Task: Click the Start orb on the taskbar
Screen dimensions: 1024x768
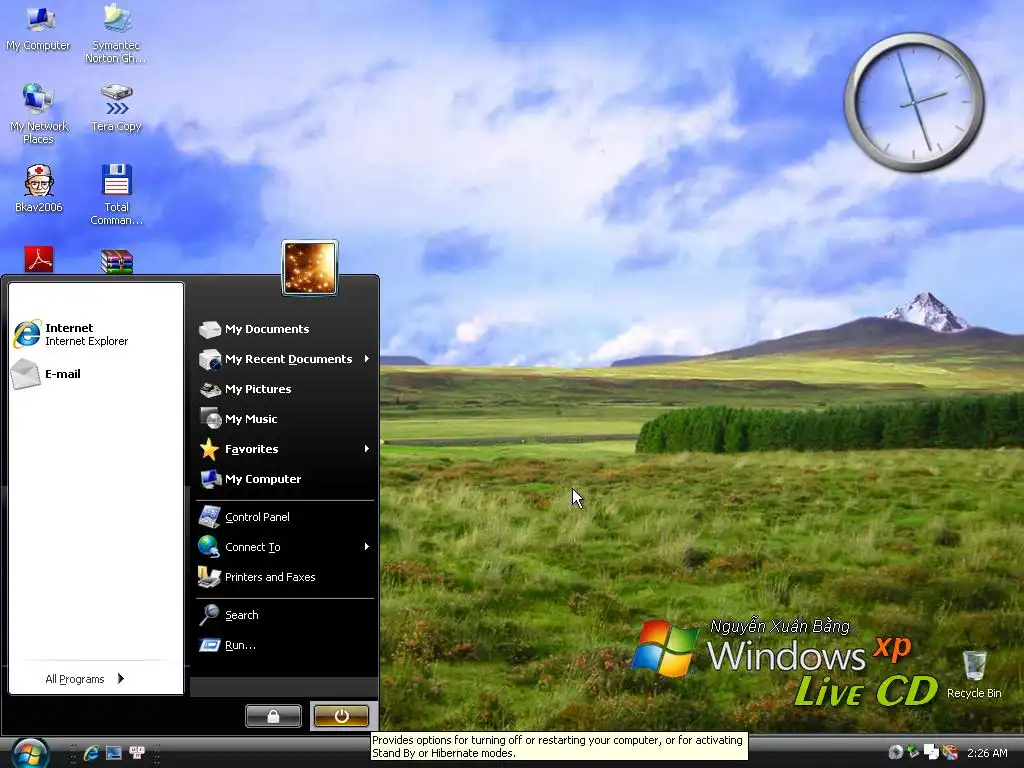Action: tap(29, 754)
